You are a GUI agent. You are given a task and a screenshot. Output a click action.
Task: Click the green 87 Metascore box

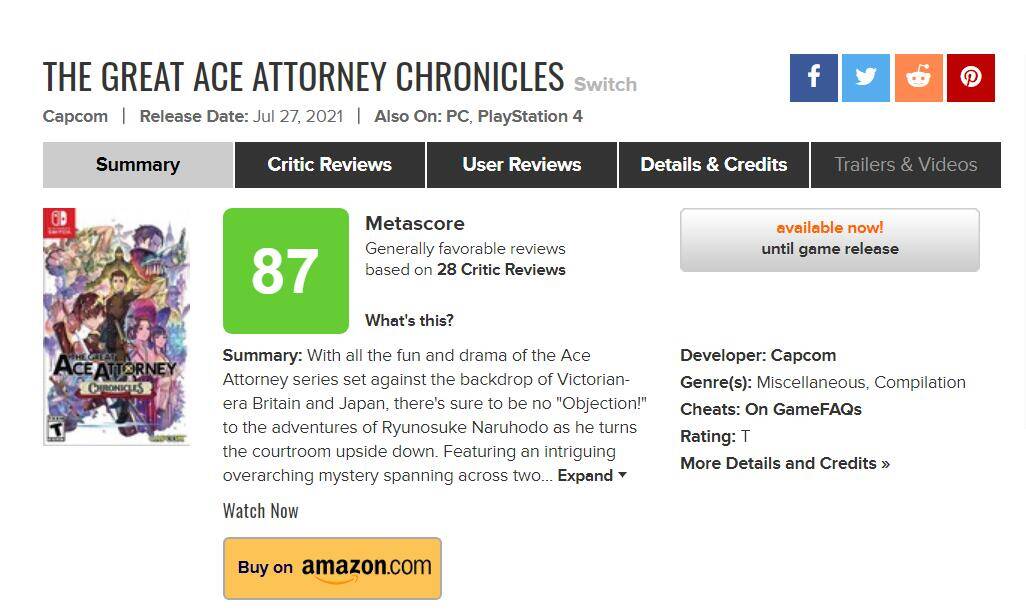[x=286, y=271]
